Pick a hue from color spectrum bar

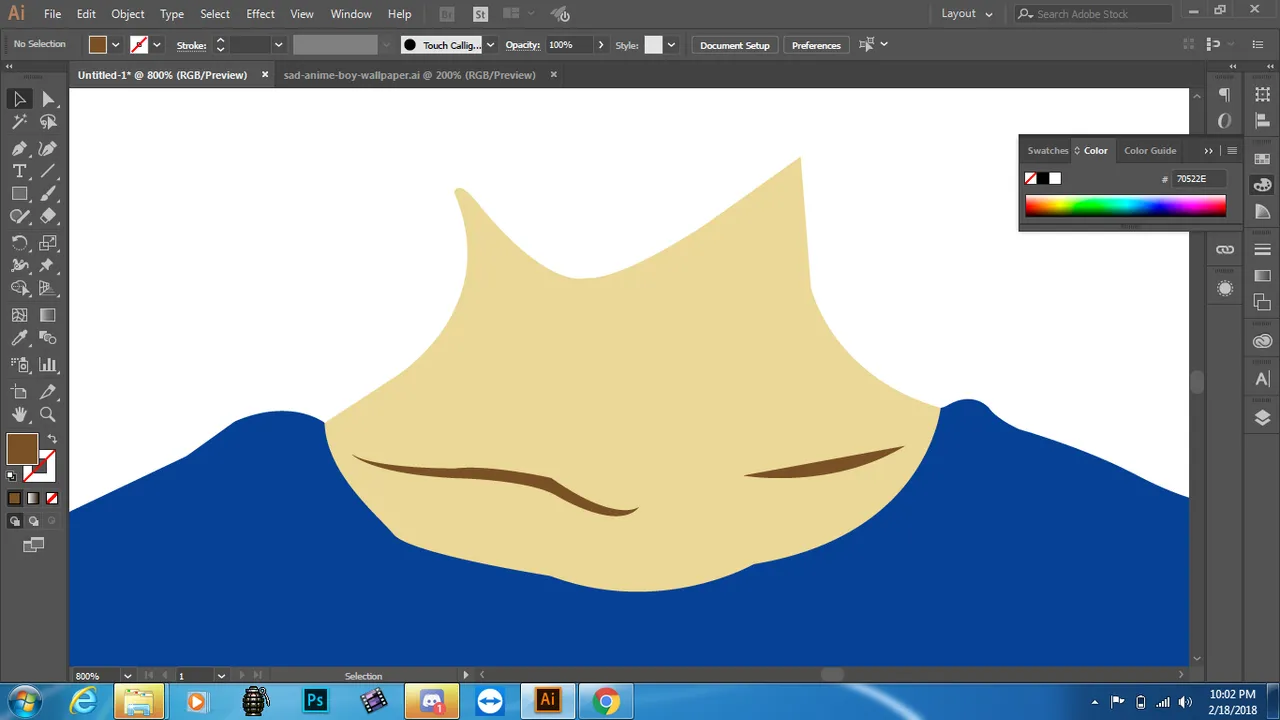[1125, 206]
